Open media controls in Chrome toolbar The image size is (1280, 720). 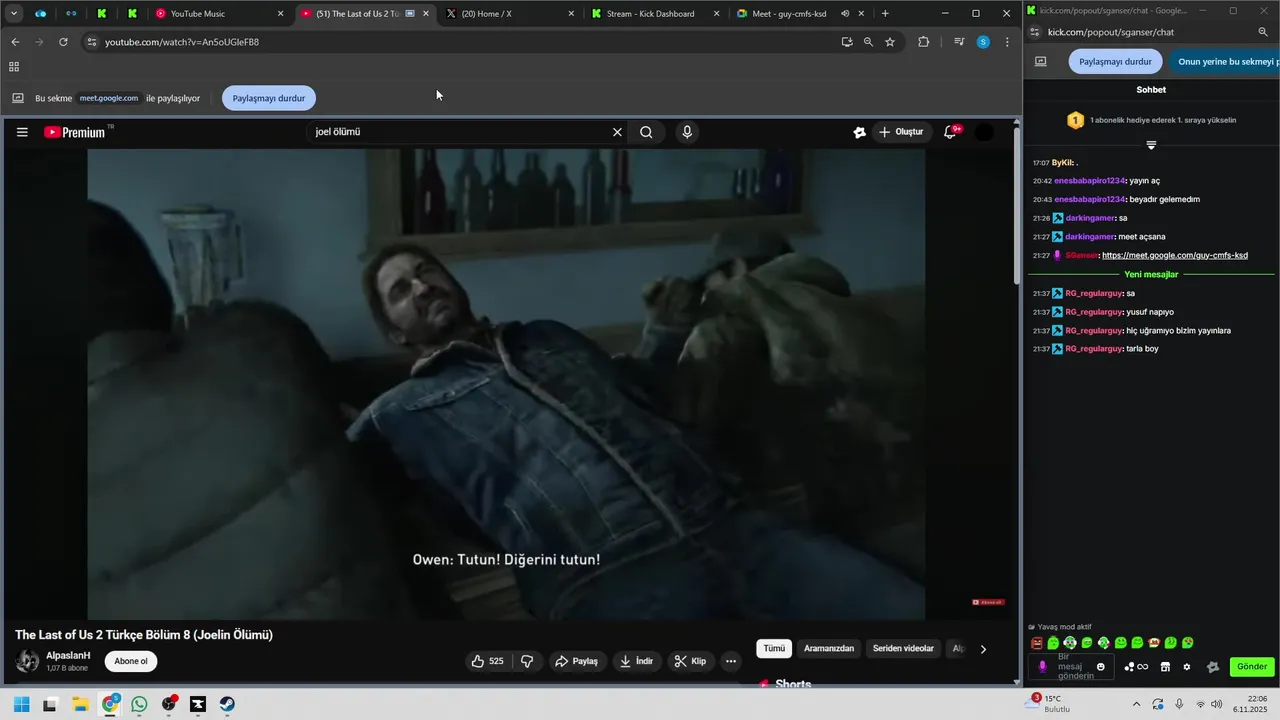pyautogui.click(x=959, y=42)
